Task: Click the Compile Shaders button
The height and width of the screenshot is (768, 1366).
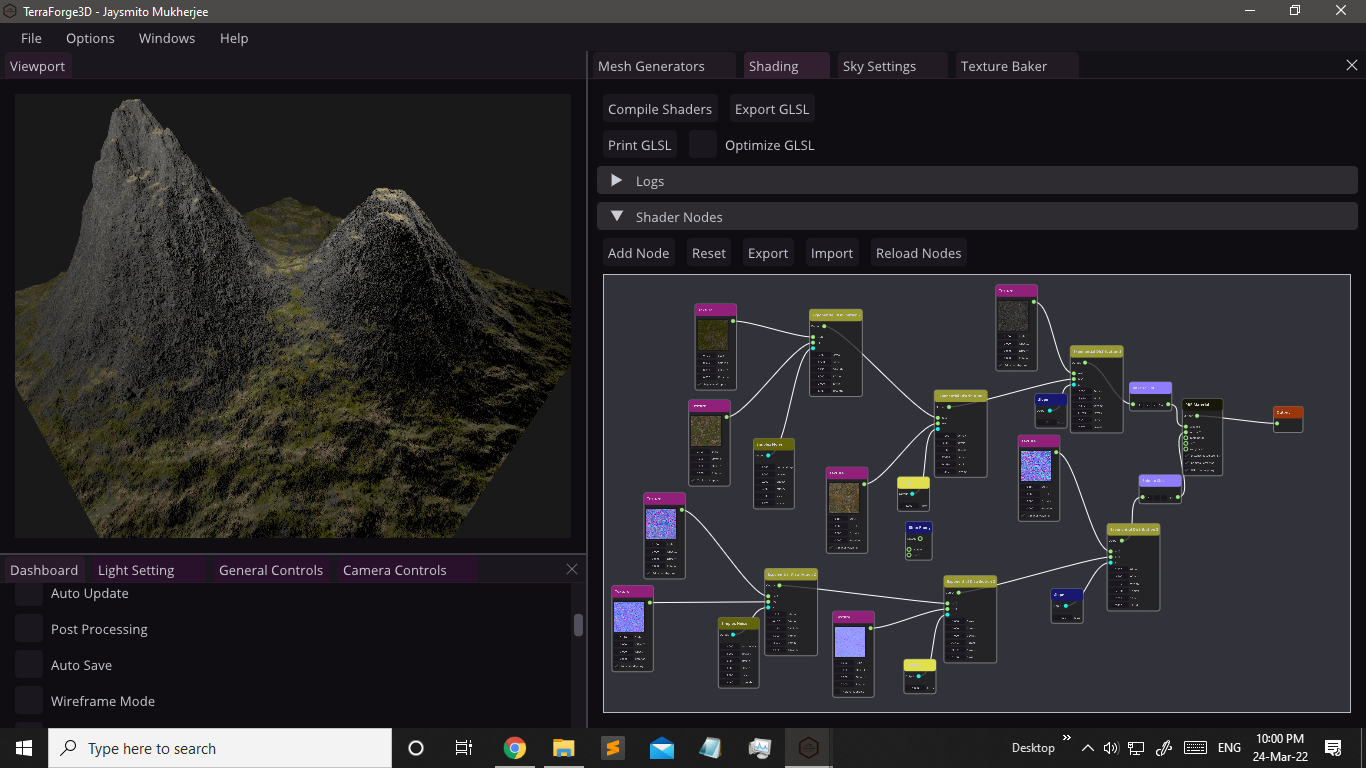Action: click(x=660, y=109)
